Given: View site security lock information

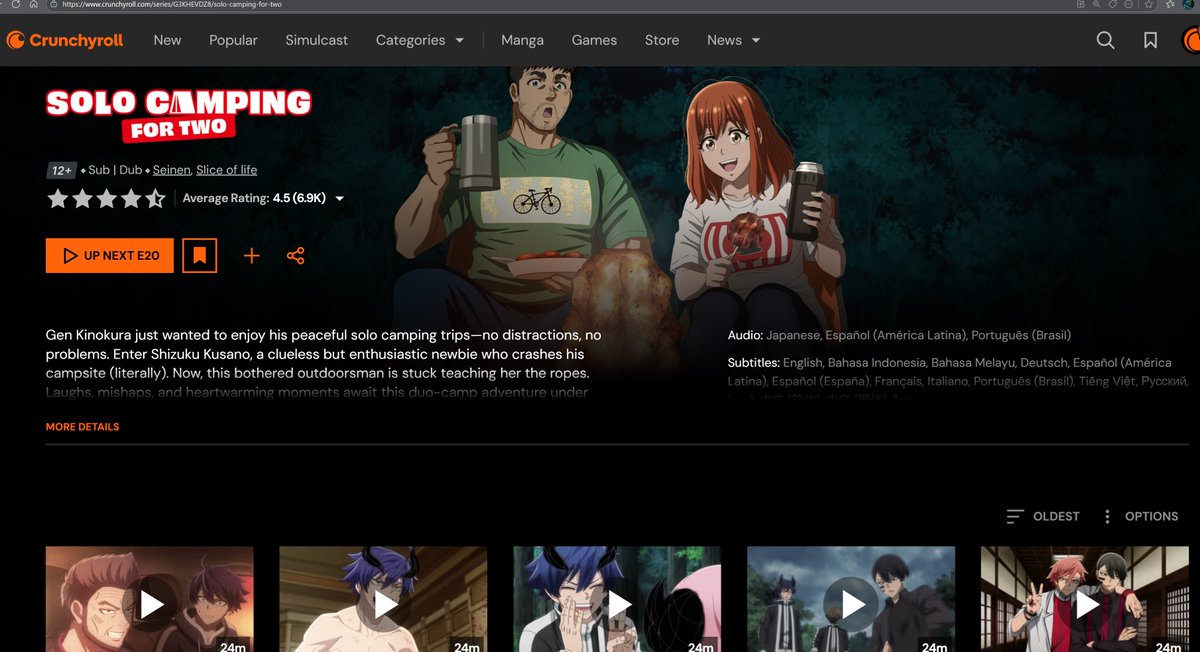Looking at the screenshot, I should point(52,5).
